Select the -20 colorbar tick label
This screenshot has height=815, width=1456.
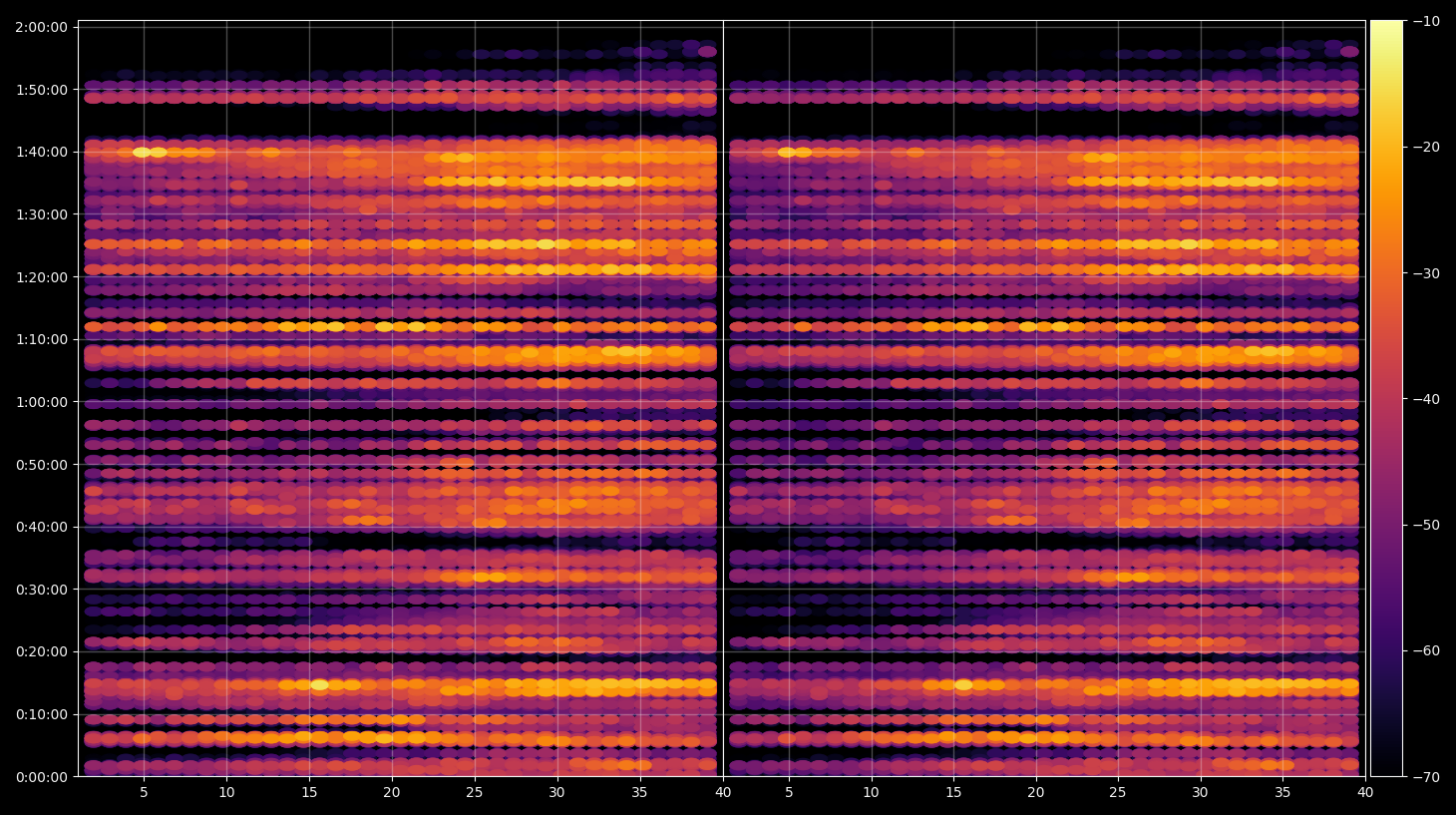click(1425, 147)
